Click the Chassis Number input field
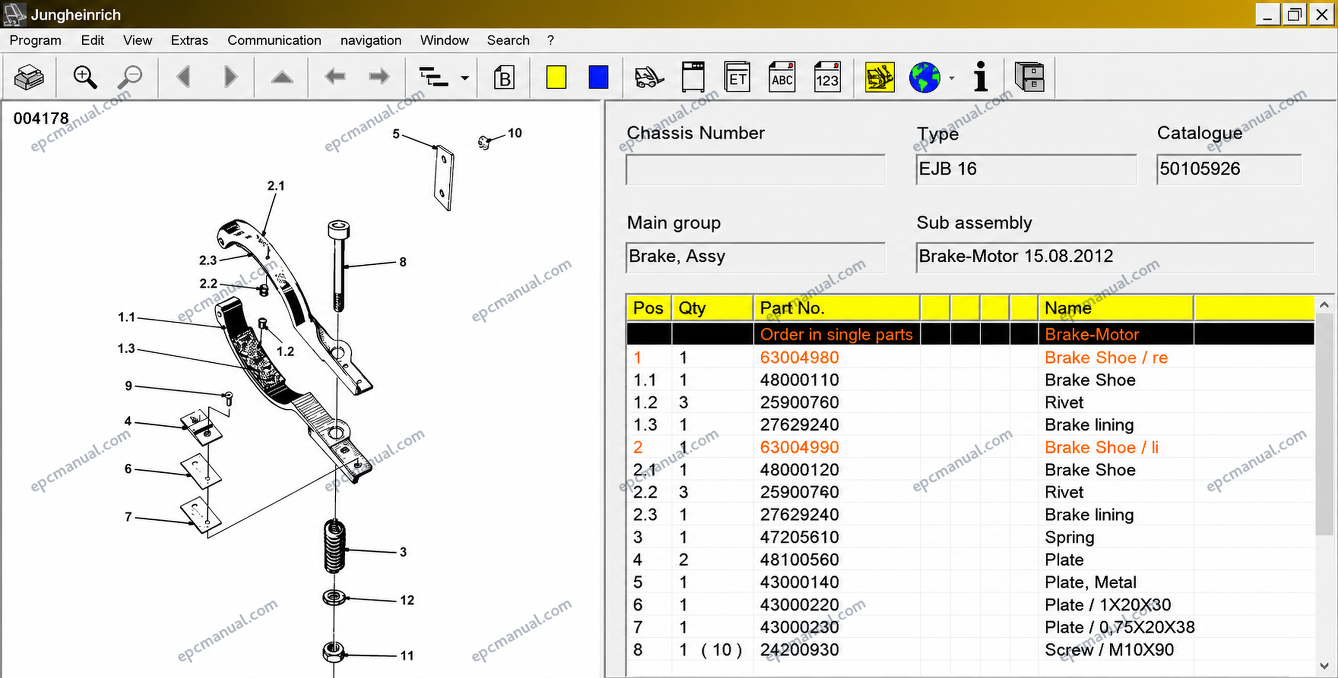Image resolution: width=1338 pixels, height=678 pixels. [756, 169]
